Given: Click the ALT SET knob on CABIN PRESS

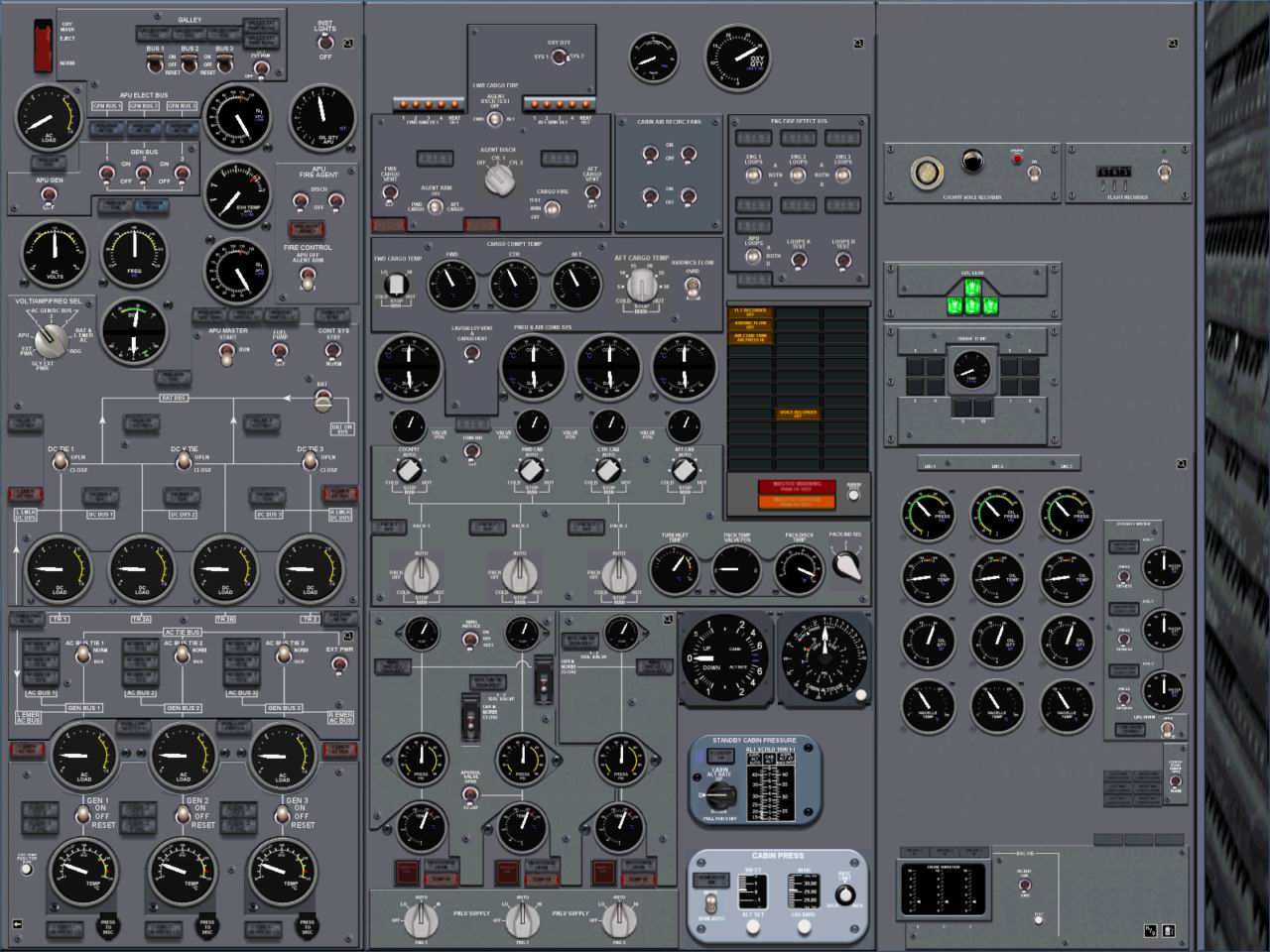Looking at the screenshot, I should (x=753, y=926).
